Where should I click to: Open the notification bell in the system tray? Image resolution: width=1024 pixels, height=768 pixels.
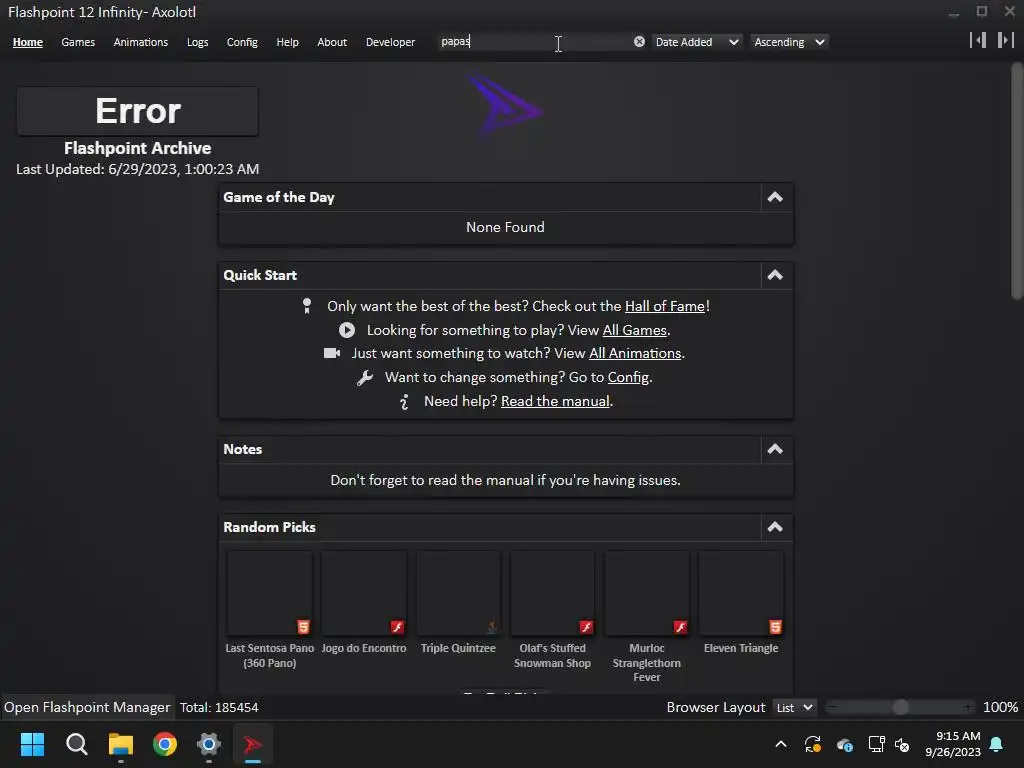(997, 744)
